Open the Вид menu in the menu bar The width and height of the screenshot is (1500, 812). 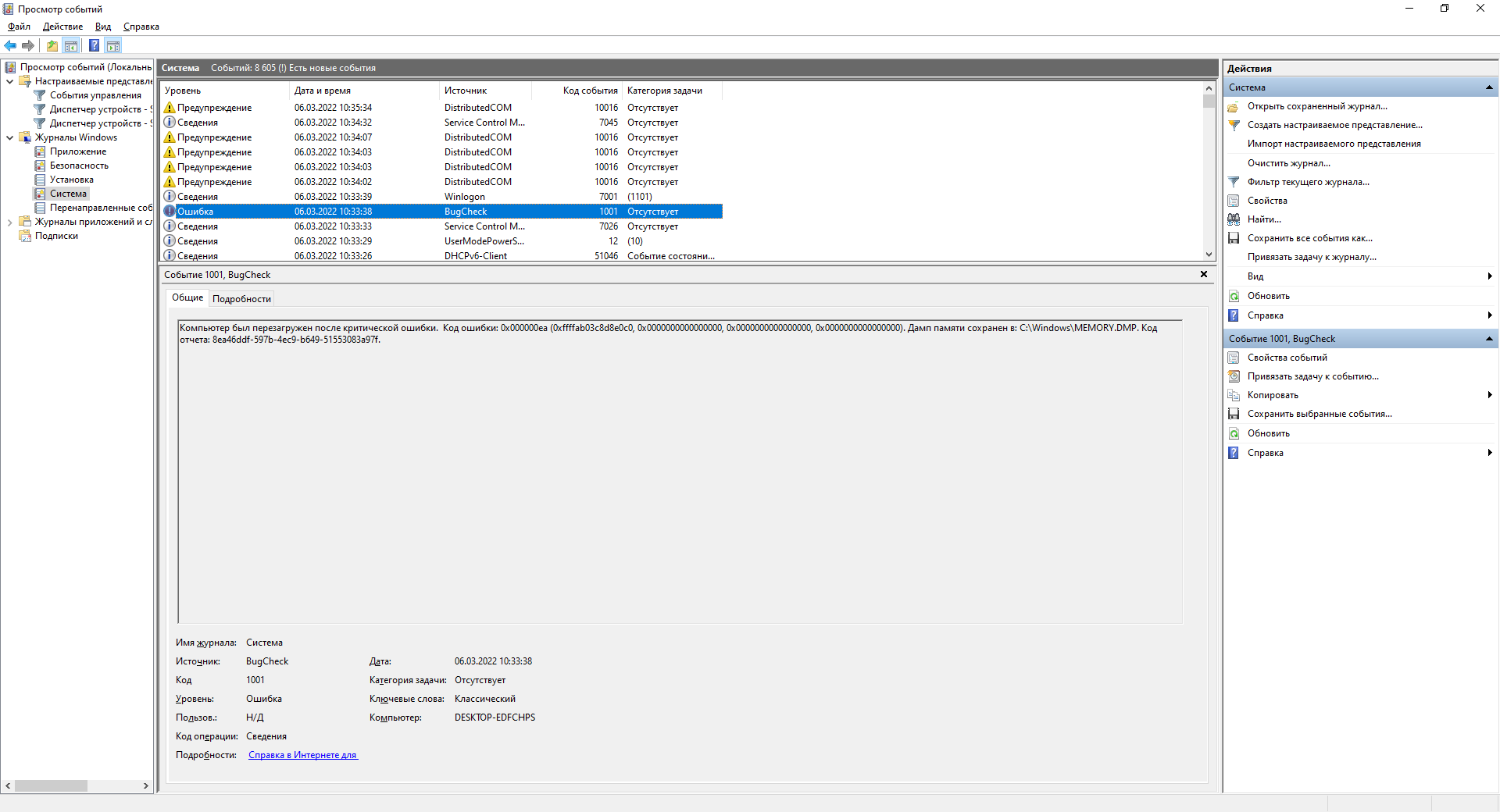click(103, 27)
